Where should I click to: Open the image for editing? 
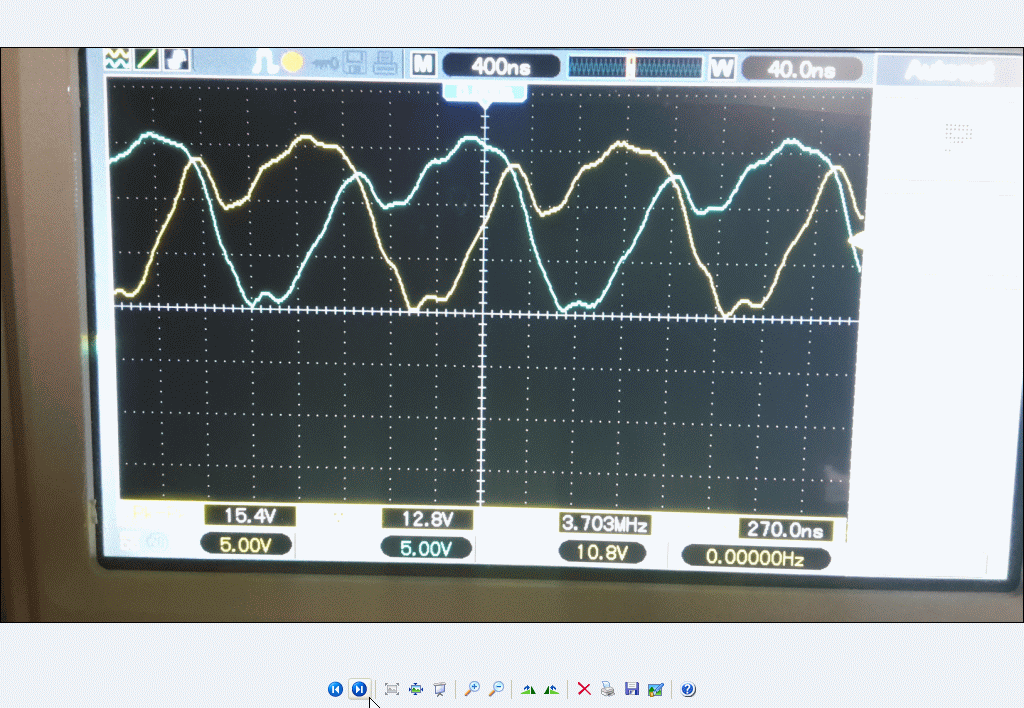click(655, 689)
